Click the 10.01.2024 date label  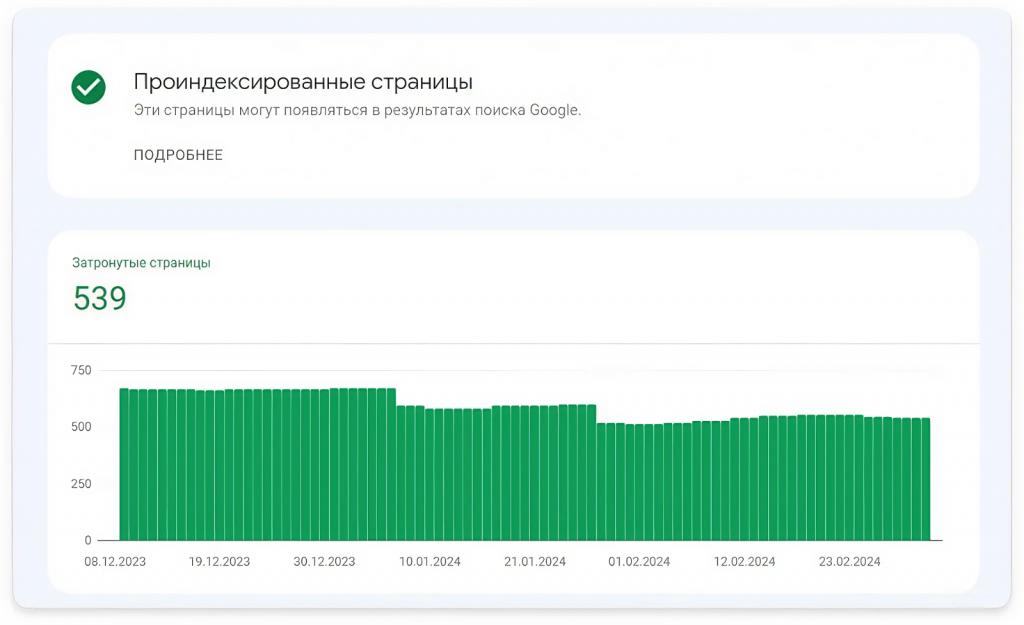pos(430,562)
